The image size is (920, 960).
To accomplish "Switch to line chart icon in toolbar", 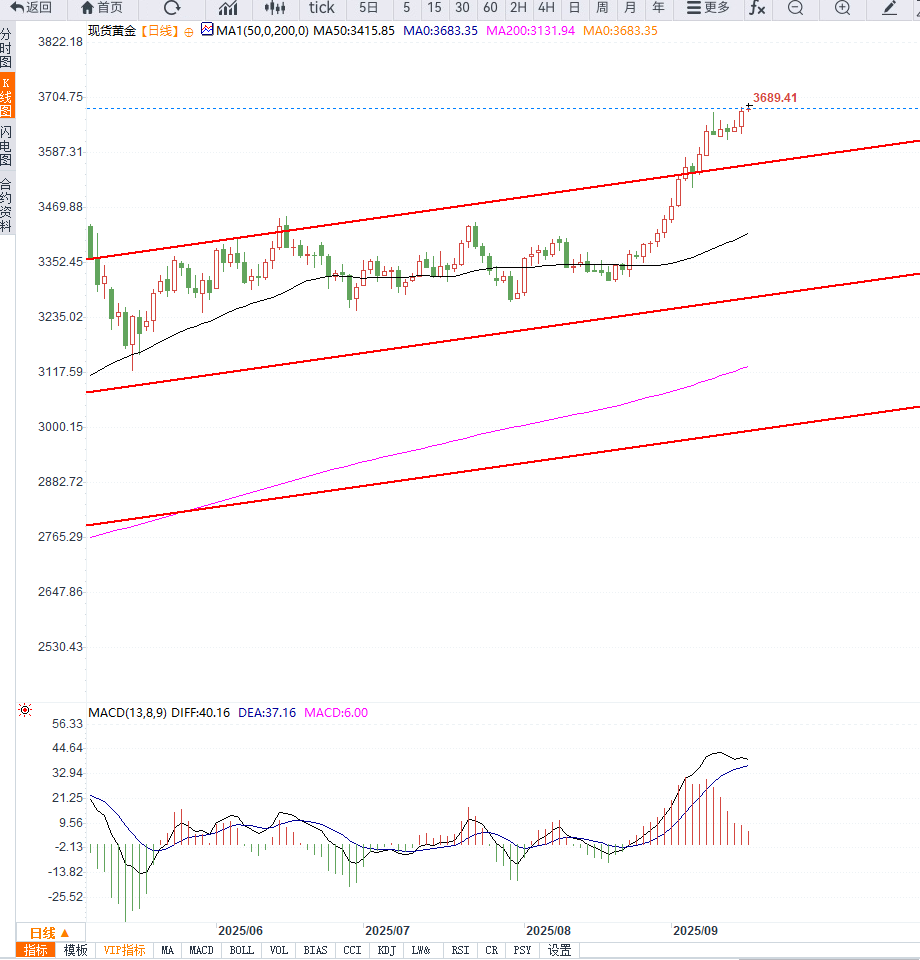I will click(x=228, y=8).
